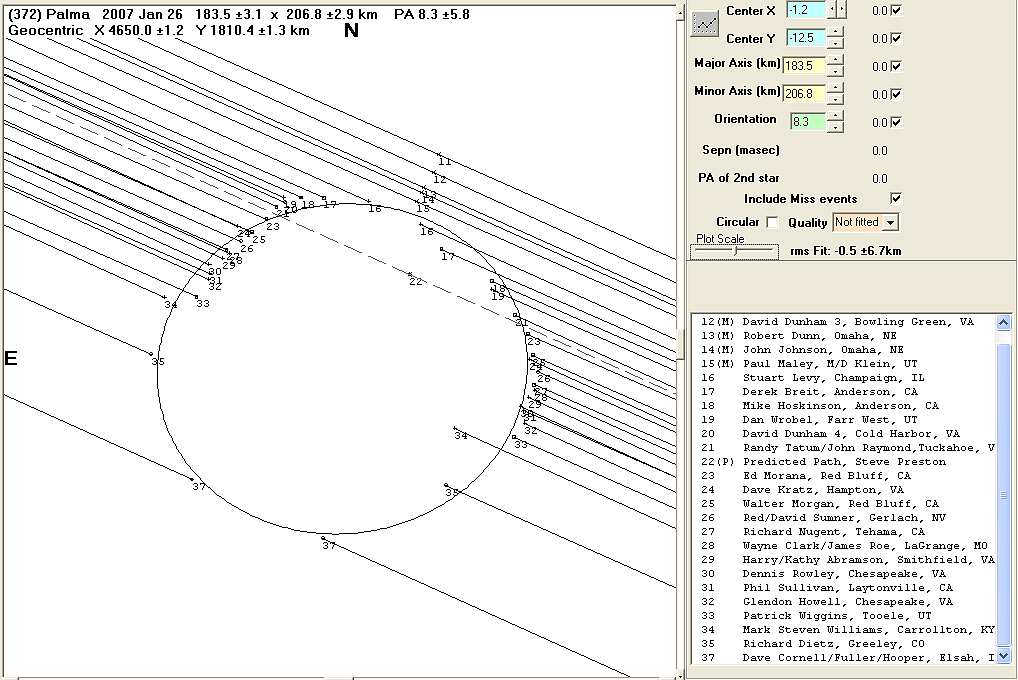Viewport: 1018px width, 680px height.
Task: Select row 34 Mark Steven Williams, Carrollton
Action: tap(843, 629)
